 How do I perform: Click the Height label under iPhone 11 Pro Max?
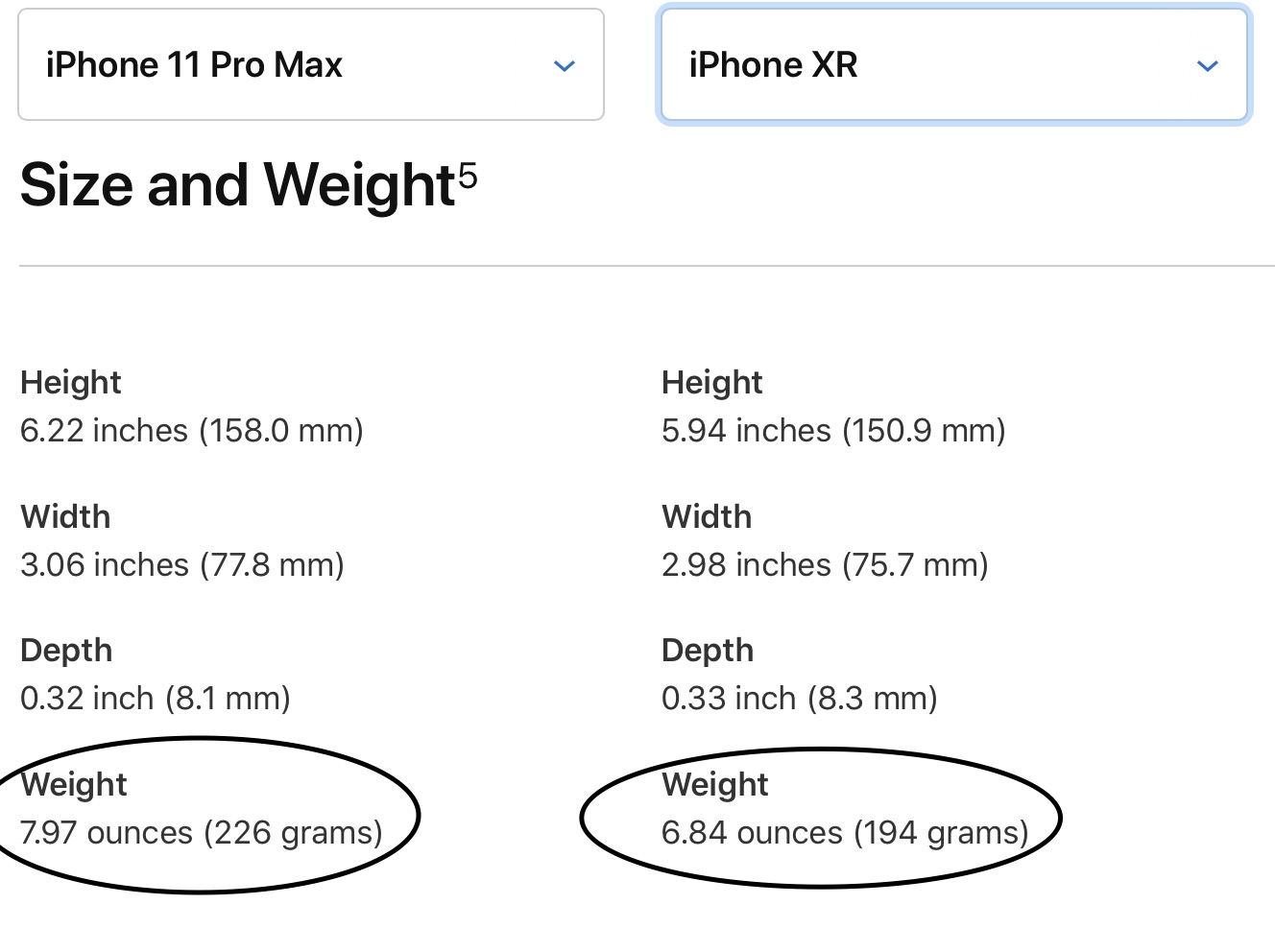[x=71, y=382]
